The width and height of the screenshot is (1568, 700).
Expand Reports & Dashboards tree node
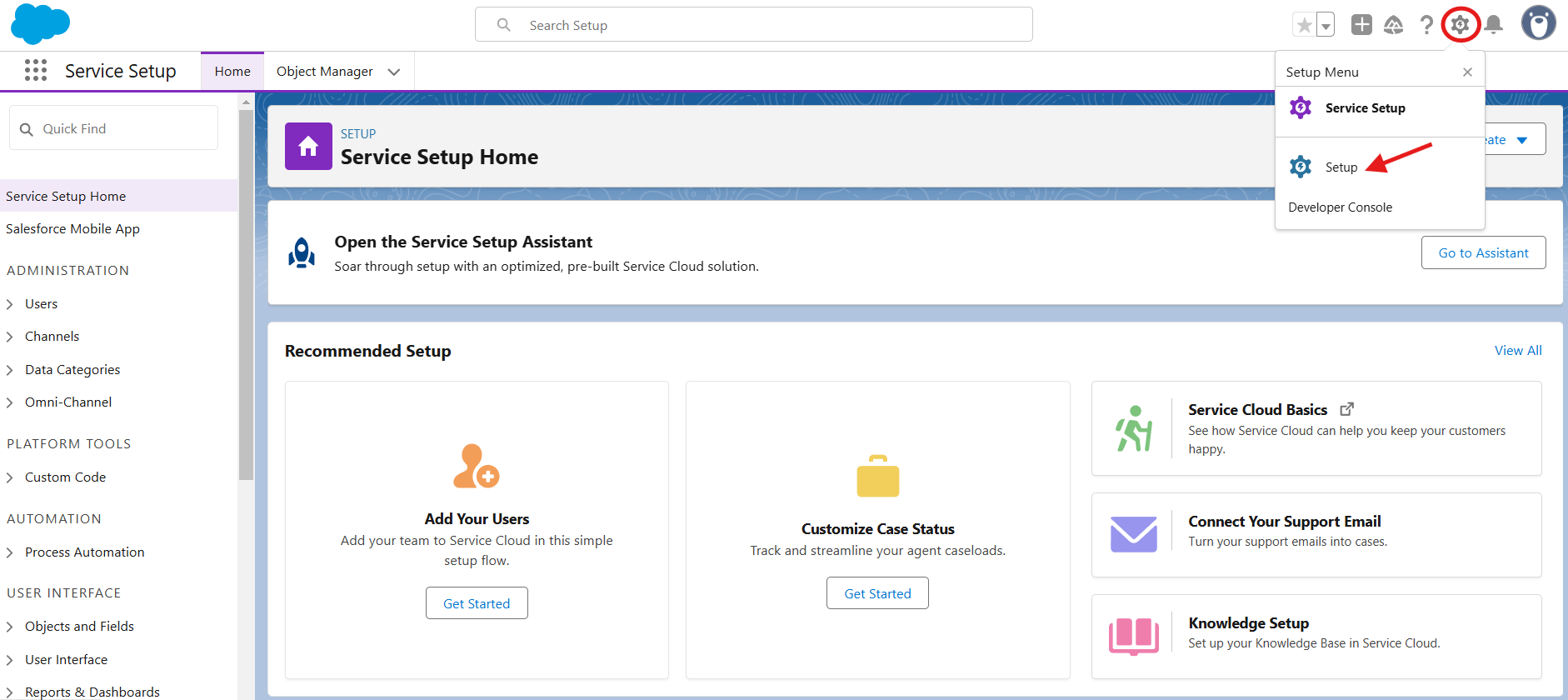[10, 692]
